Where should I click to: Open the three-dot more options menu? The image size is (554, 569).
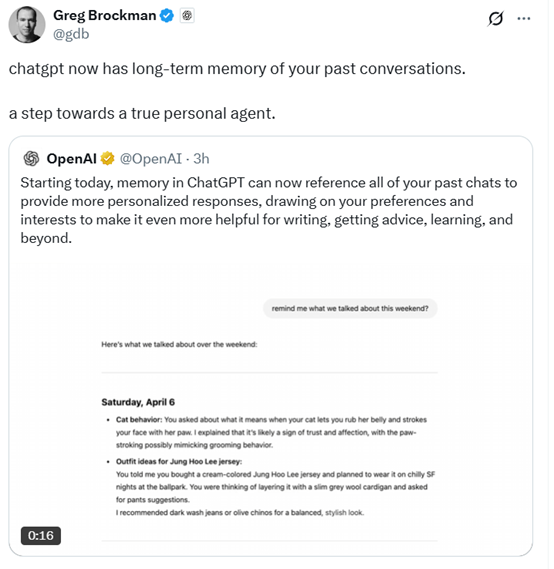524,18
